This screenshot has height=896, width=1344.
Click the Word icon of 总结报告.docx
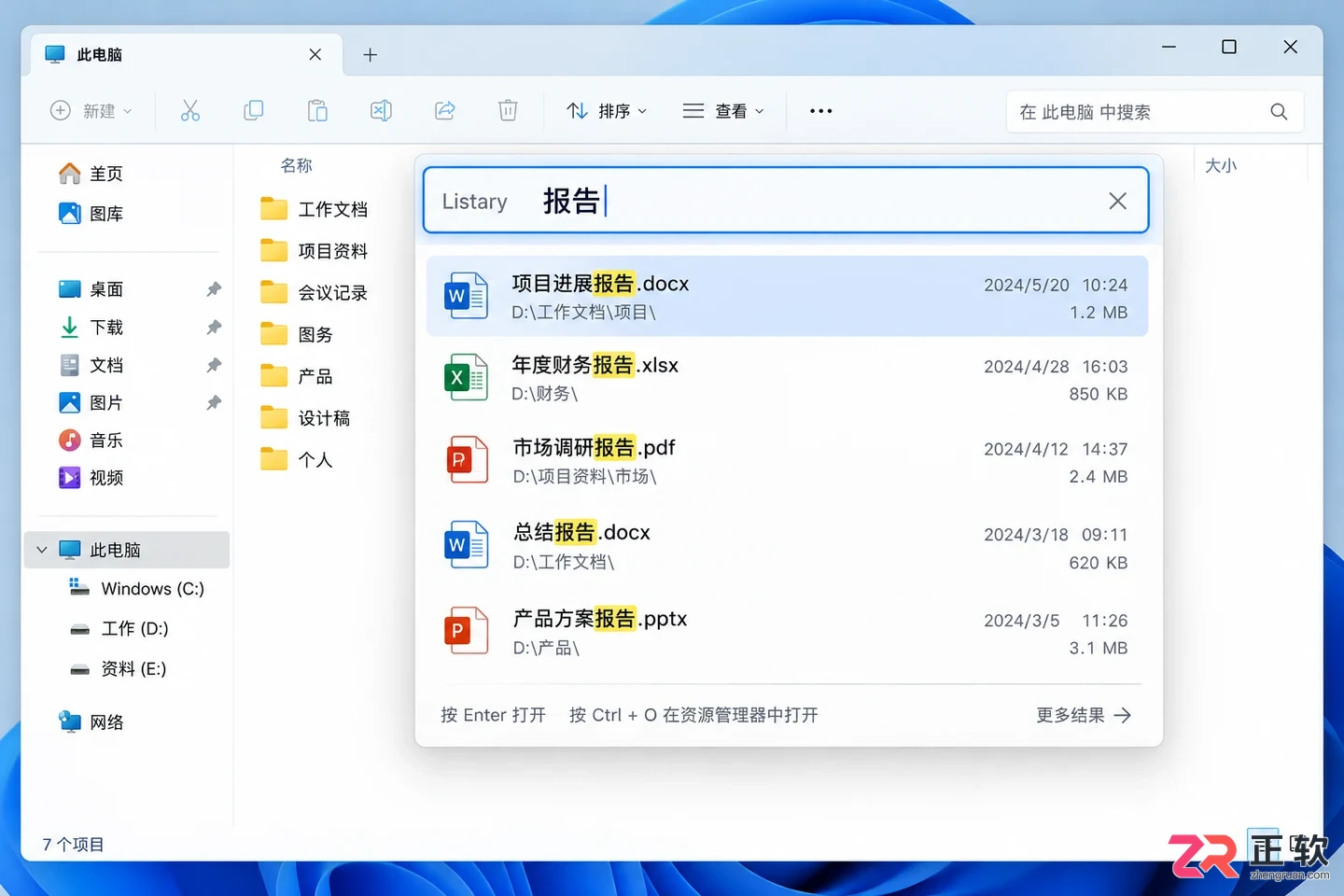click(466, 544)
